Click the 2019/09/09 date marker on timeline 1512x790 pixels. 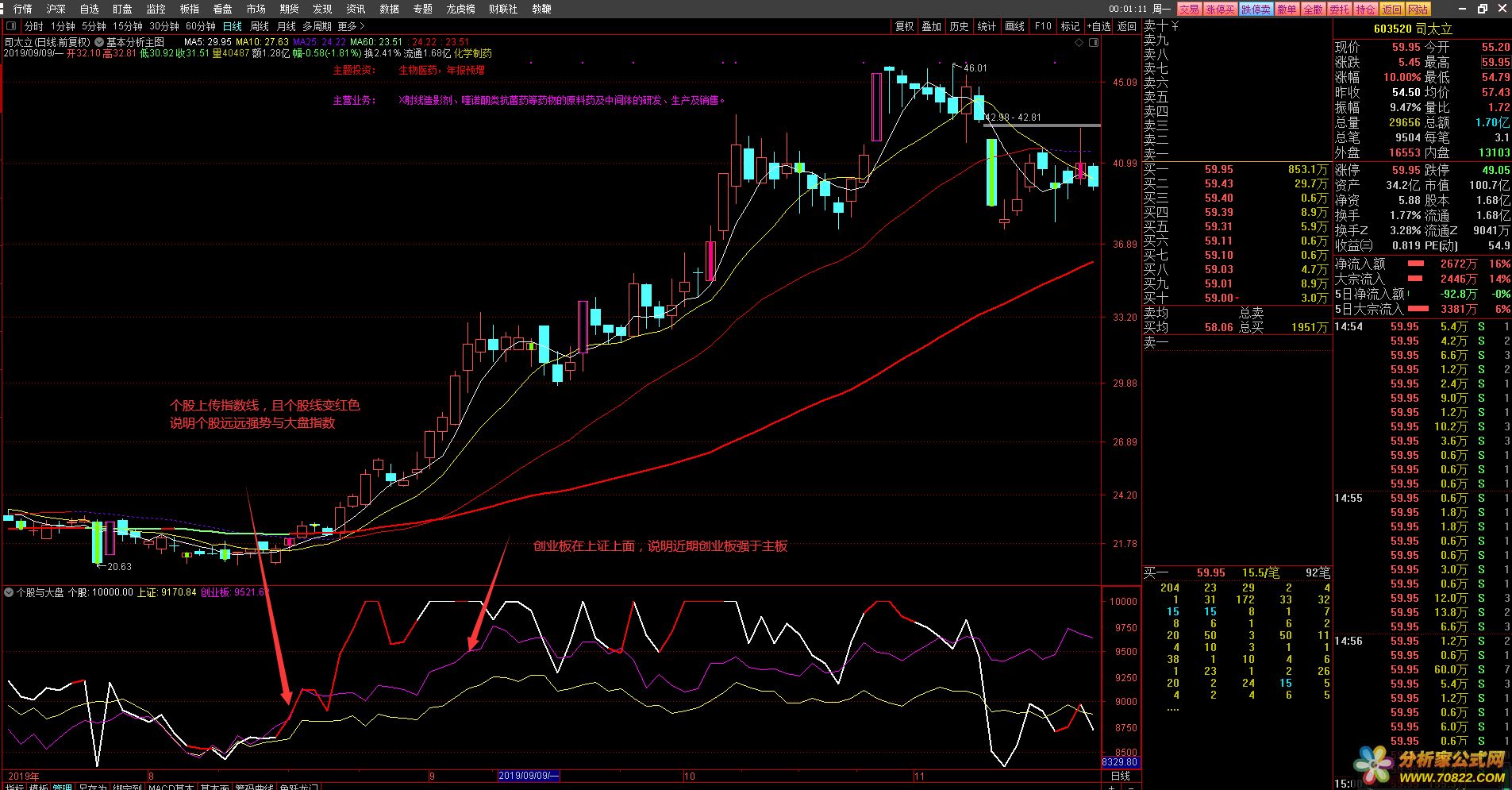click(529, 776)
